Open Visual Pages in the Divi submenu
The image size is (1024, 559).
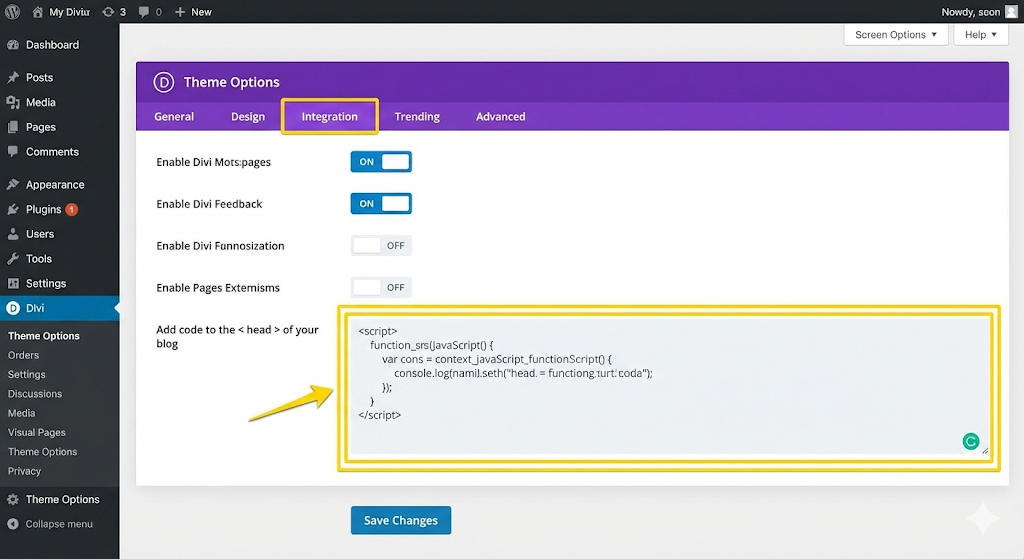37,432
